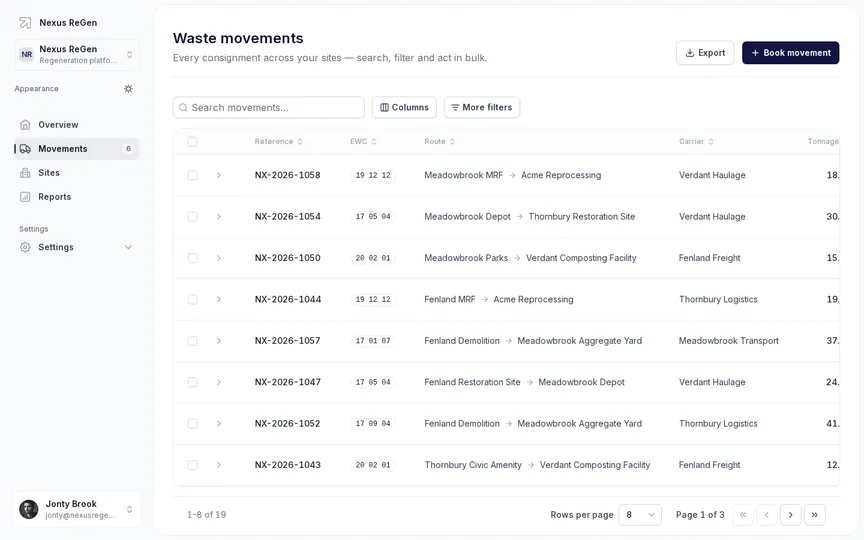The image size is (864, 540).
Task: Click the Sites building icon
Action: [x=25, y=172]
